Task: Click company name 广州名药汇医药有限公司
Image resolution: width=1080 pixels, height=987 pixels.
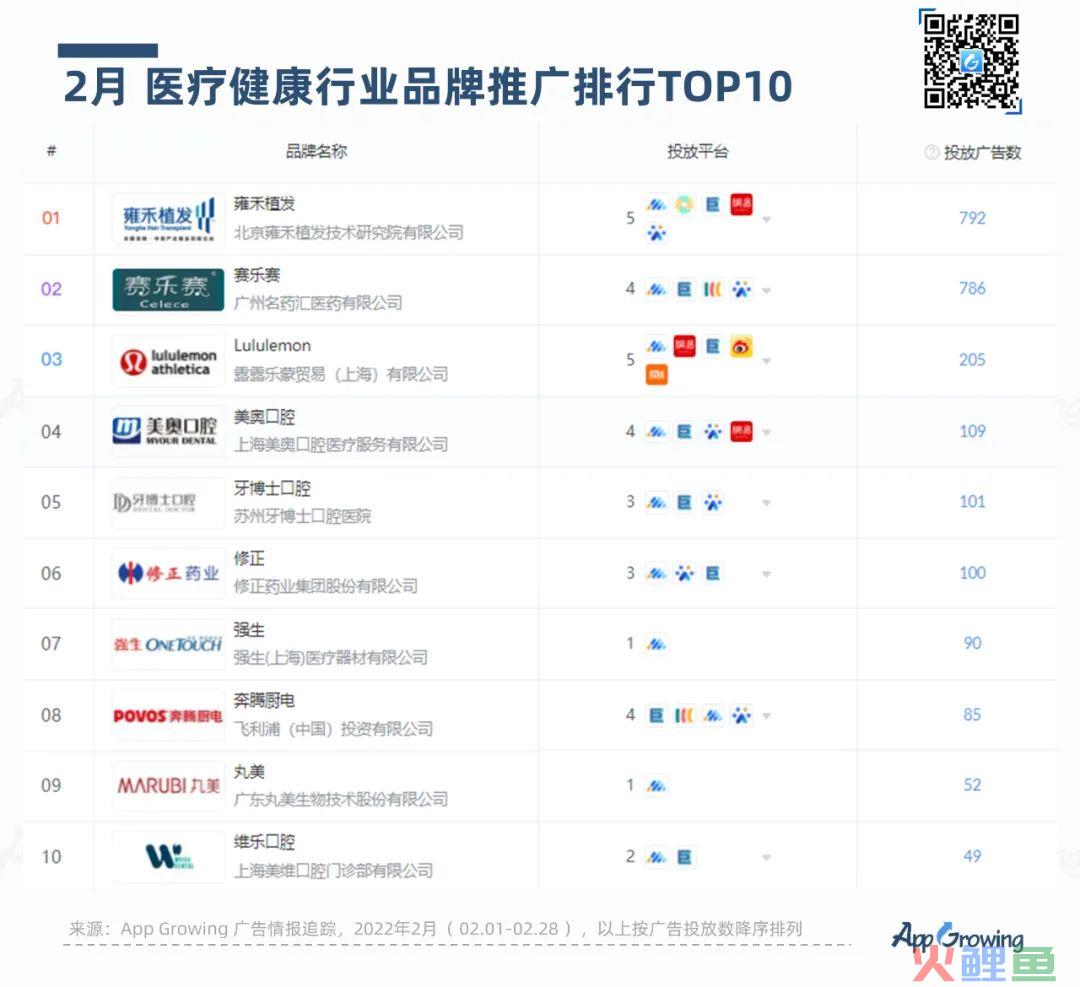Action: [x=318, y=303]
